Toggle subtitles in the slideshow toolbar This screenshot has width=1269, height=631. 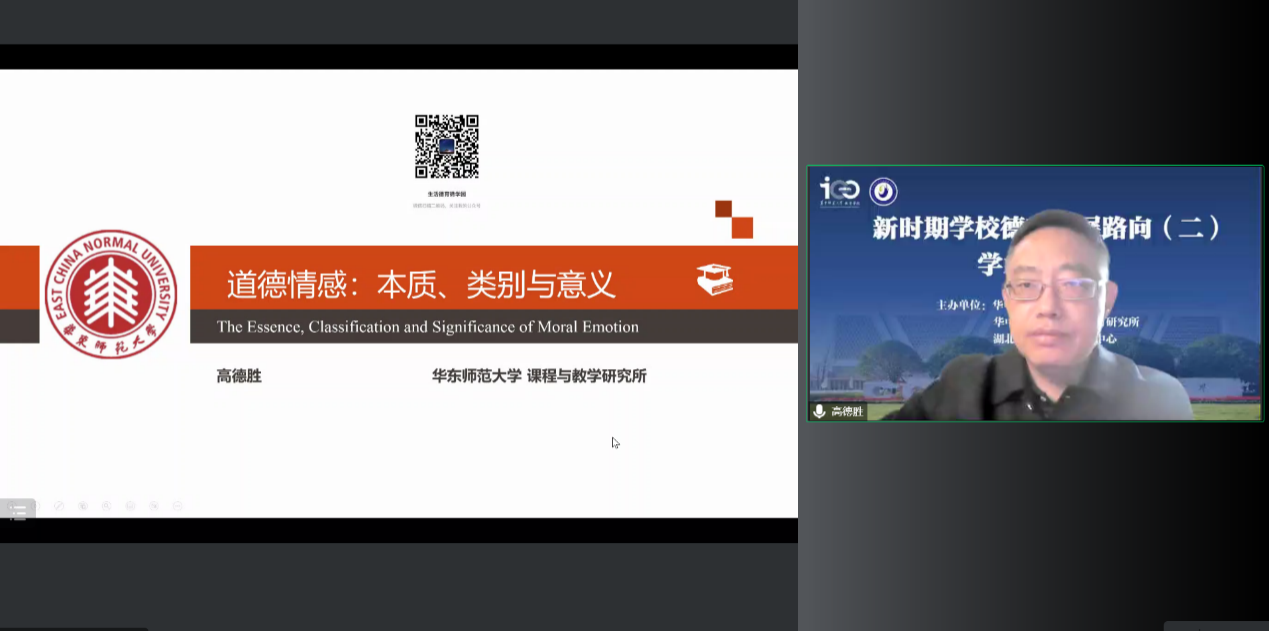coord(130,506)
